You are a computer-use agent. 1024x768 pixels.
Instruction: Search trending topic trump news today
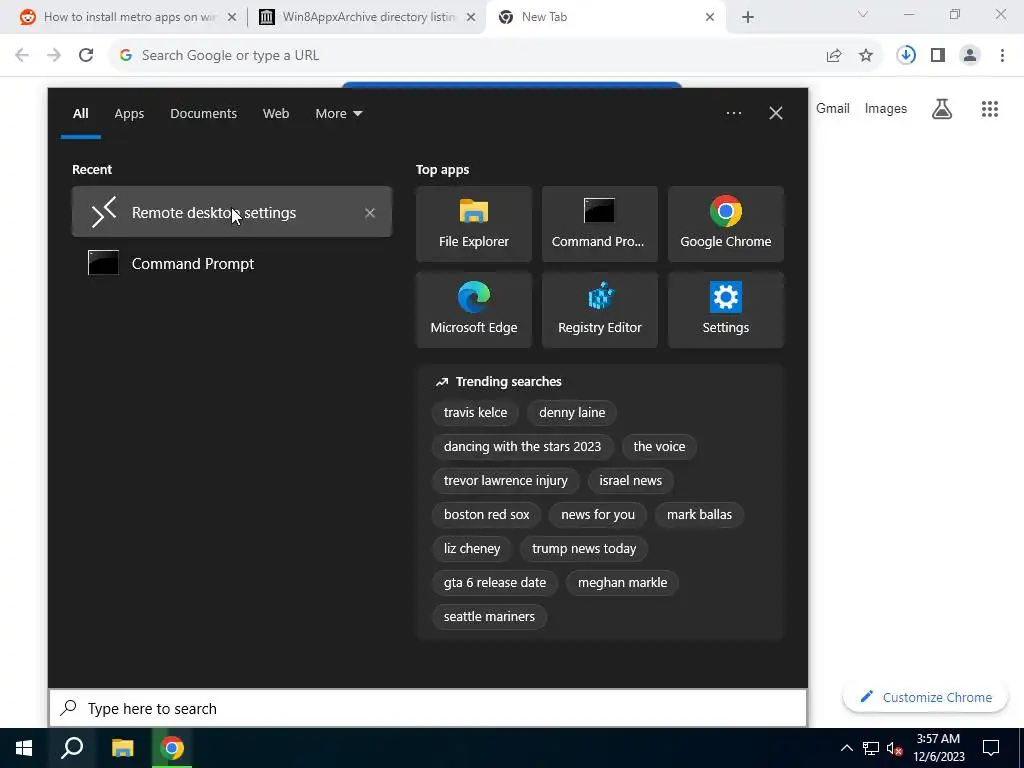(584, 548)
